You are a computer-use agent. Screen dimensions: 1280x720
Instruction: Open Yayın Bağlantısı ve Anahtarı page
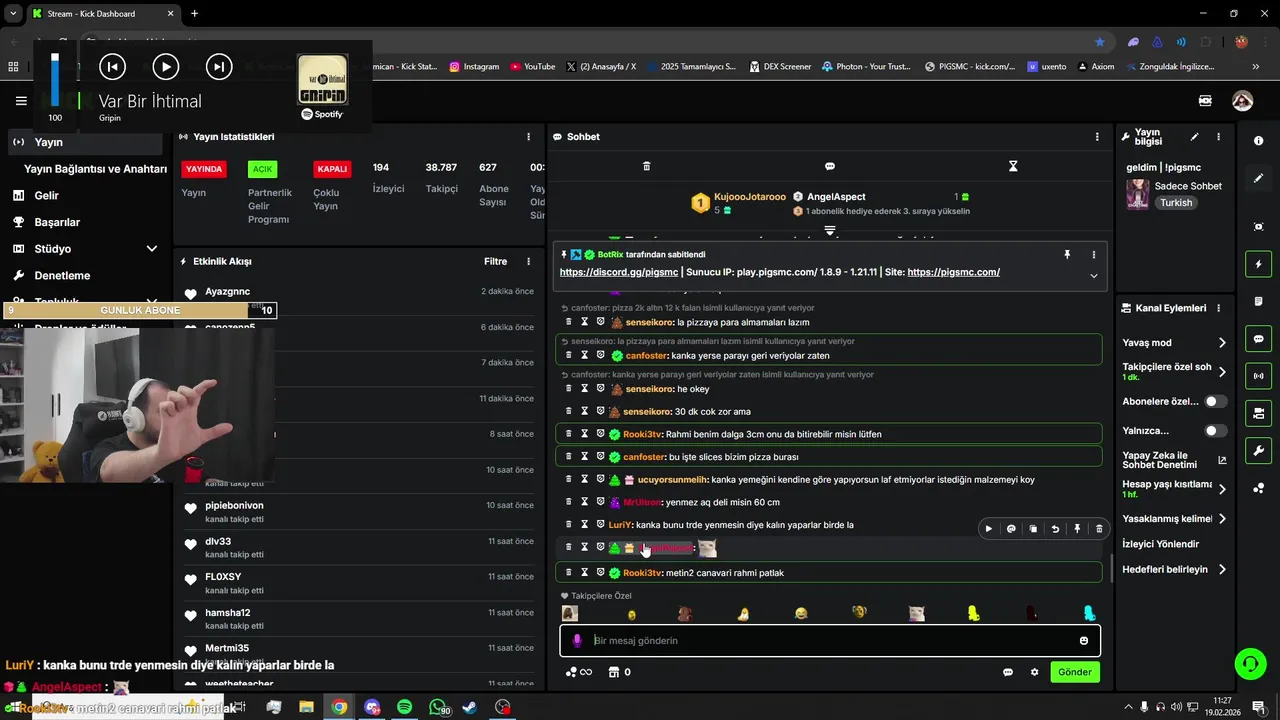click(95, 169)
